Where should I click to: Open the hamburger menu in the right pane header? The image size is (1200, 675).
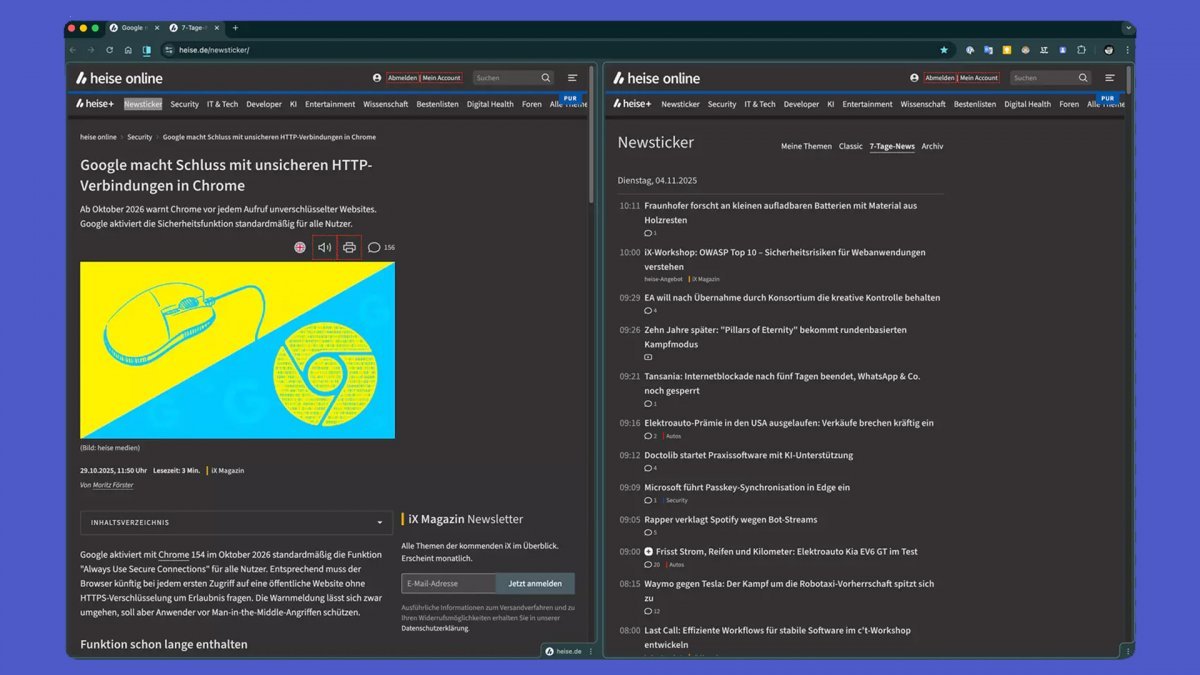tap(1109, 78)
